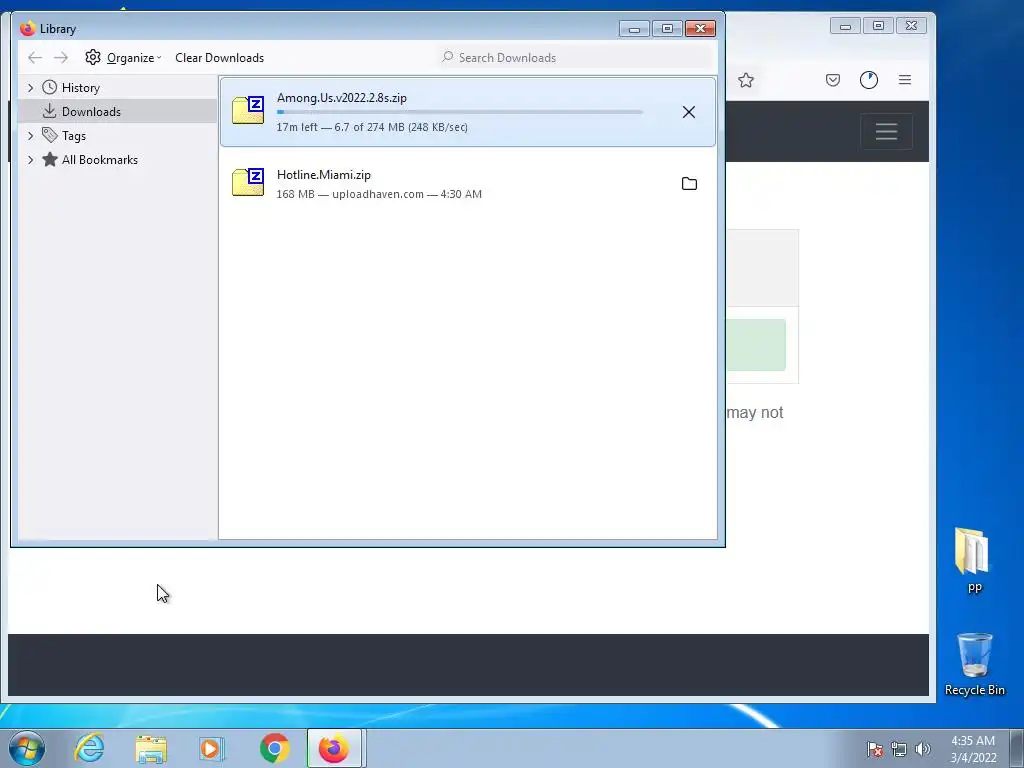Open Action Center flag in tray

point(875,749)
